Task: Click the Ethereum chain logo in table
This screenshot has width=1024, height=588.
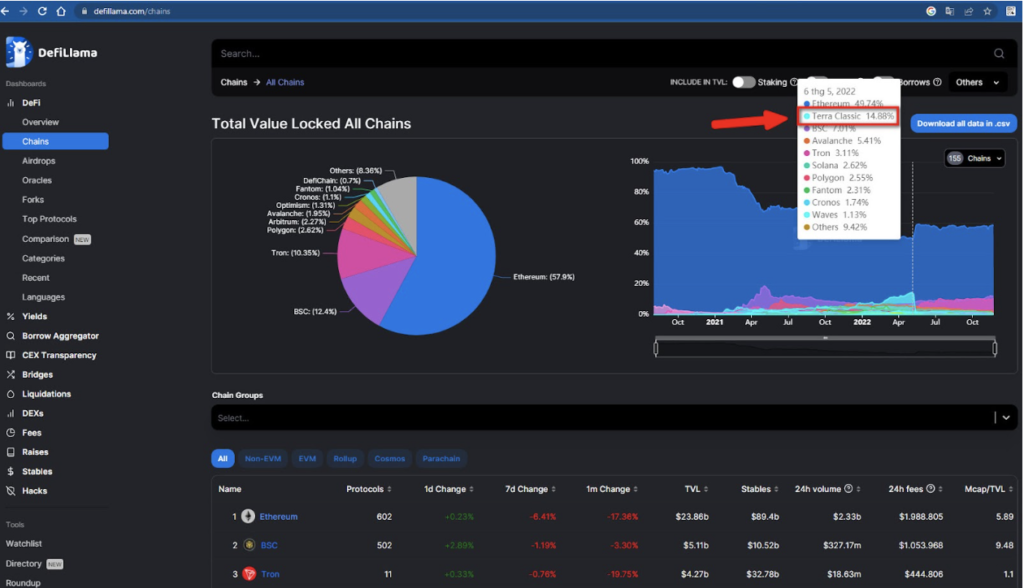Action: pyautogui.click(x=248, y=516)
